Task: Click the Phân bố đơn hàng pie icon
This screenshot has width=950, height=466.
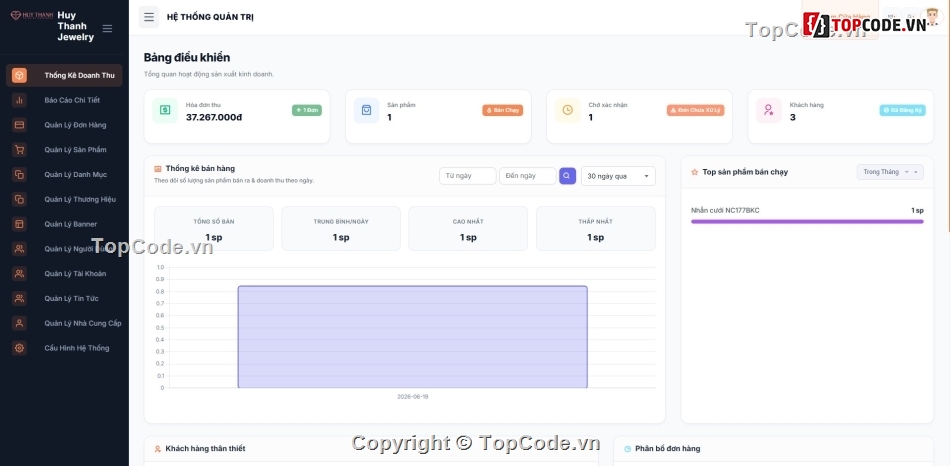Action: pyautogui.click(x=628, y=449)
